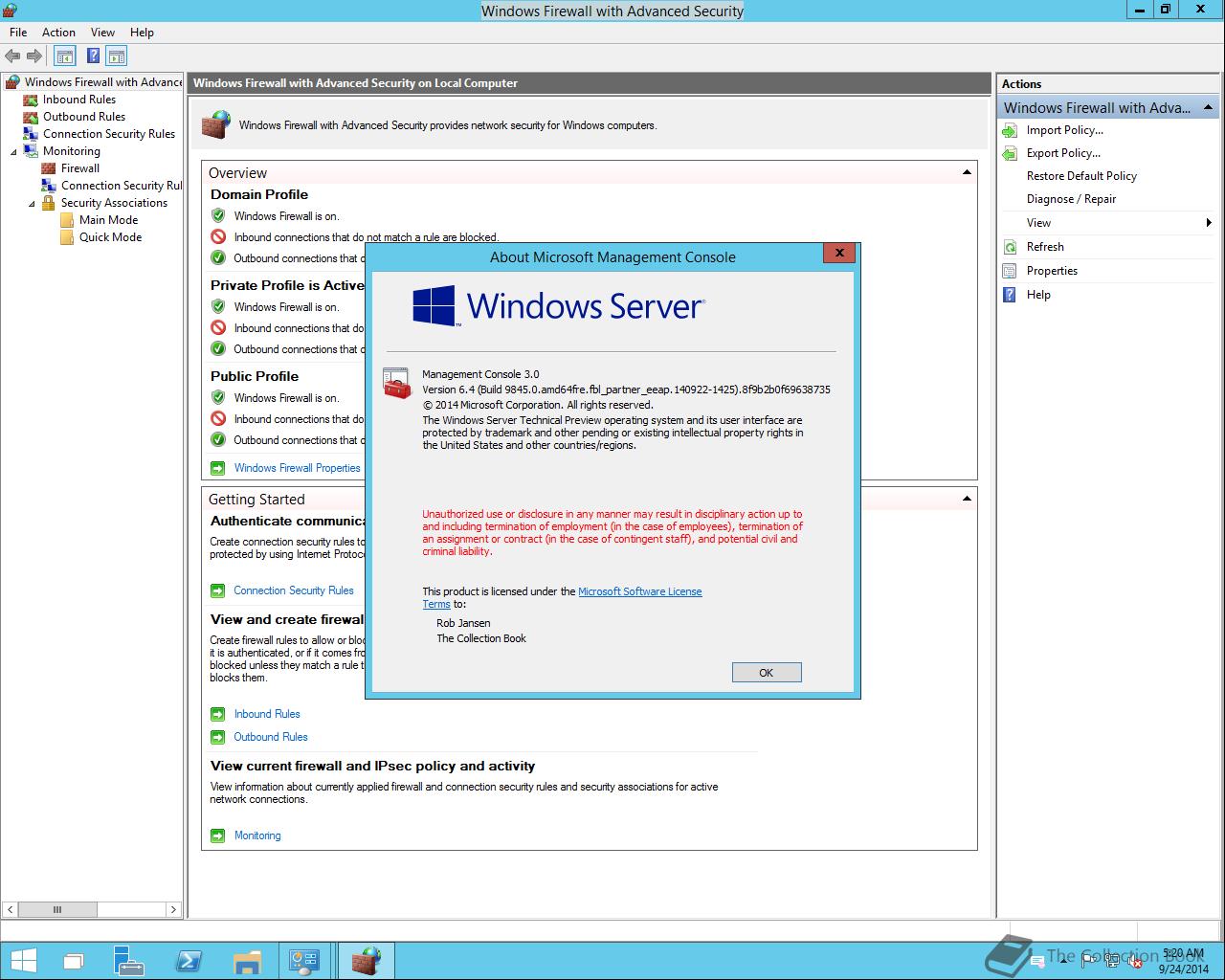
Task: Select Main Mode folder
Action: point(108,220)
